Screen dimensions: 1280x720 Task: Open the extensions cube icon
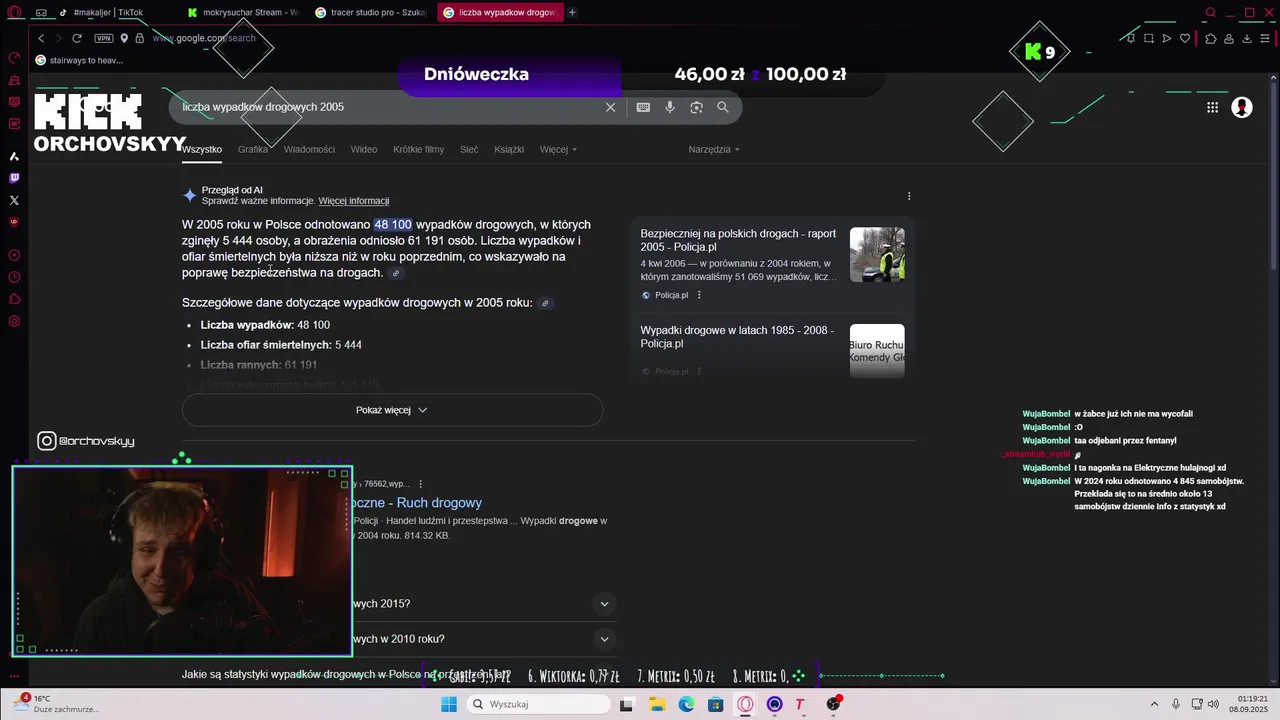tap(1211, 38)
